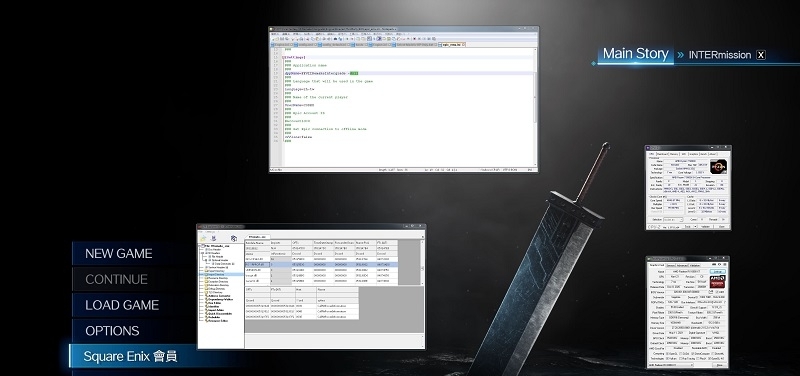Close the epic_emu.ini tab via its x
The height and width of the screenshot is (376, 800).
(463, 44)
